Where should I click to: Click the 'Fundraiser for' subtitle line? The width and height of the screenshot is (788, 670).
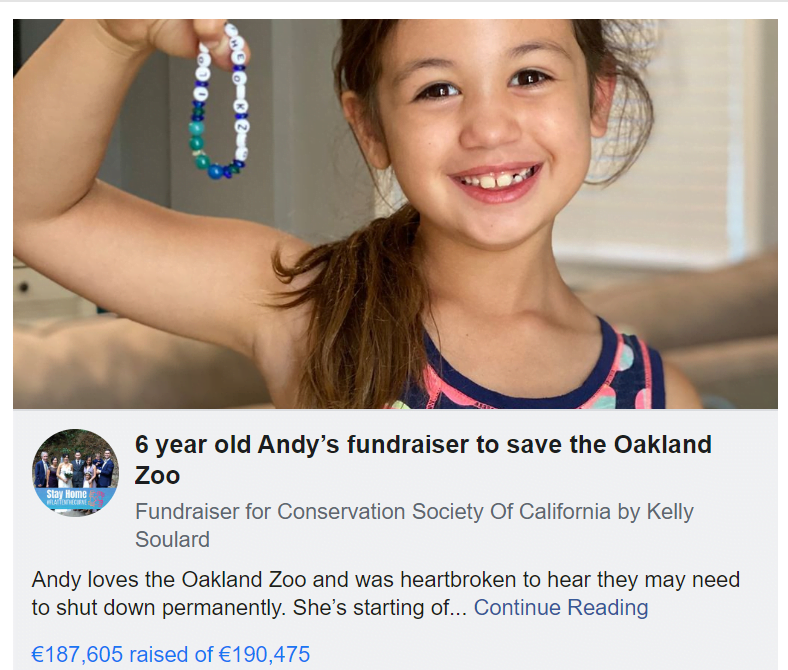coord(203,512)
